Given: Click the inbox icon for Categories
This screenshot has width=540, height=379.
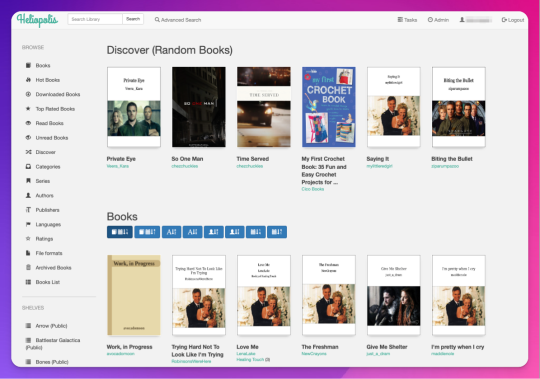Looking at the screenshot, I should coord(28,167).
